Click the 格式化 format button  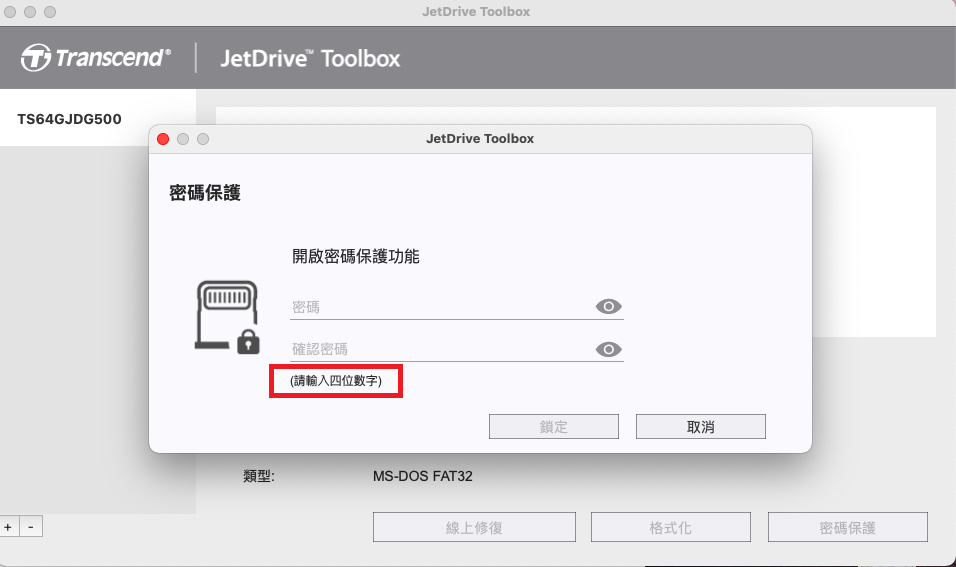click(x=671, y=527)
